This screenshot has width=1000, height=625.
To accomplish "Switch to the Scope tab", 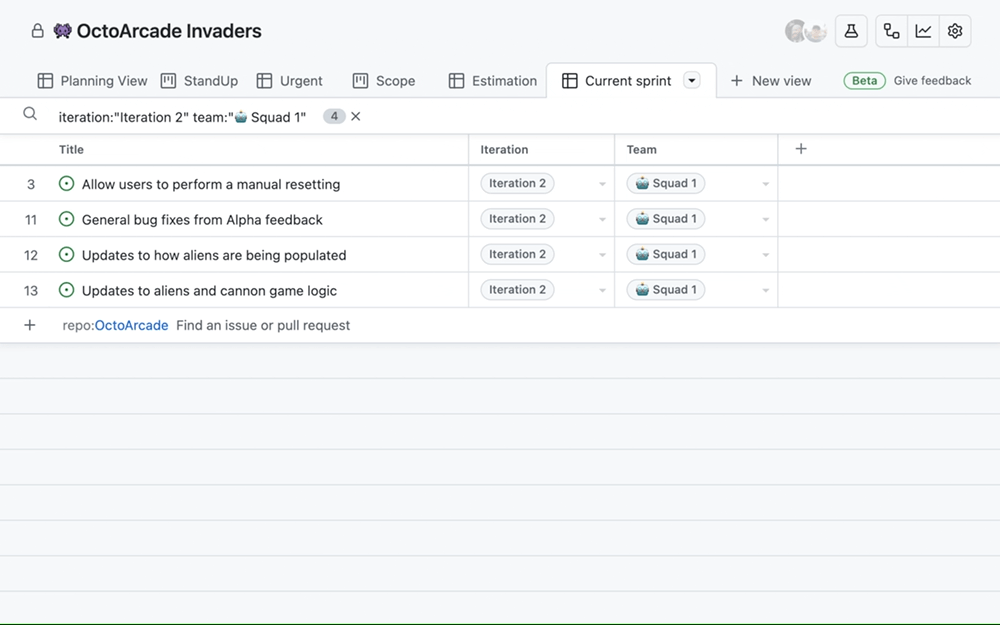I will (x=384, y=81).
